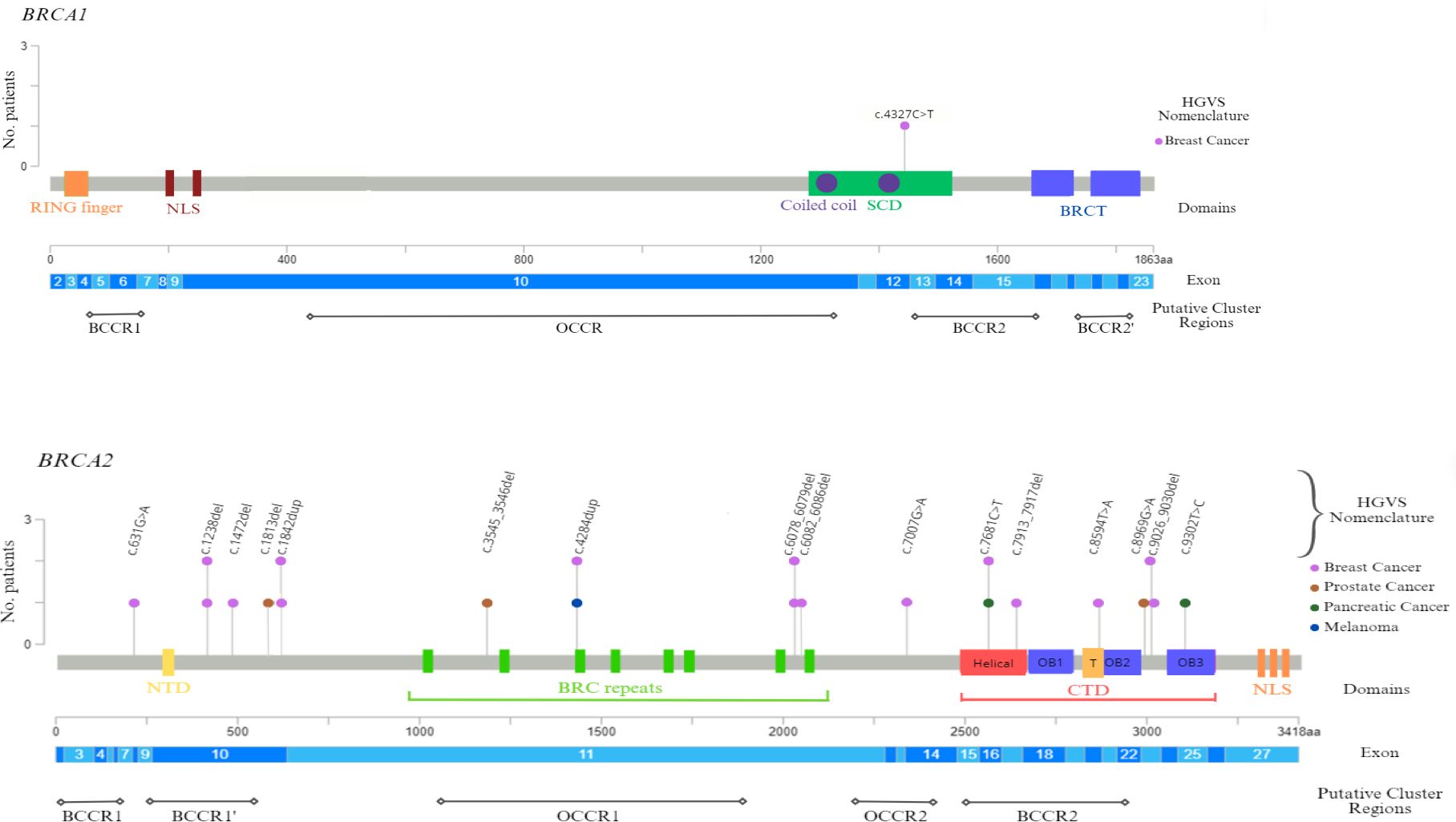This screenshot has width=1456, height=822.
Task: Select exon 15 in the BRCA1 exon bar
Action: [x=1003, y=281]
